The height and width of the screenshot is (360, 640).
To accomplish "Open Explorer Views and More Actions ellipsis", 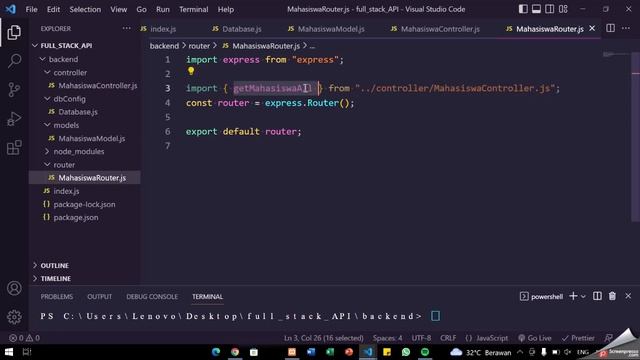I will [x=127, y=28].
